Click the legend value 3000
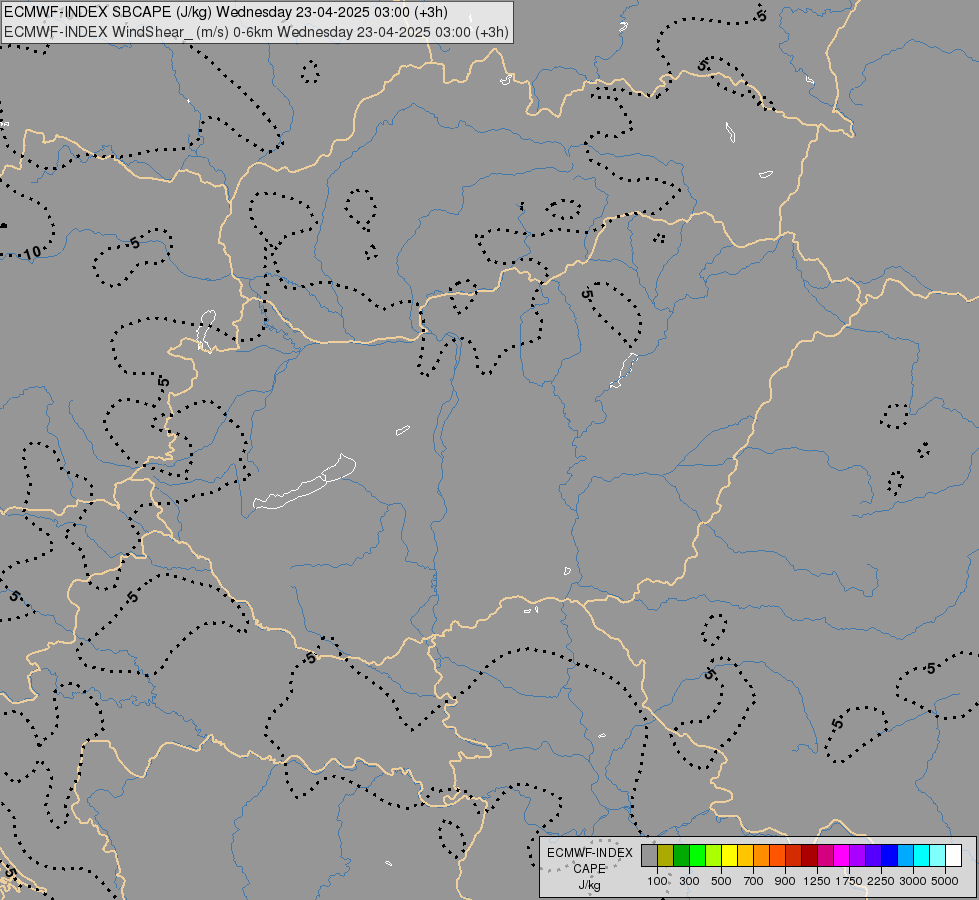The height and width of the screenshot is (900, 979). click(912, 881)
